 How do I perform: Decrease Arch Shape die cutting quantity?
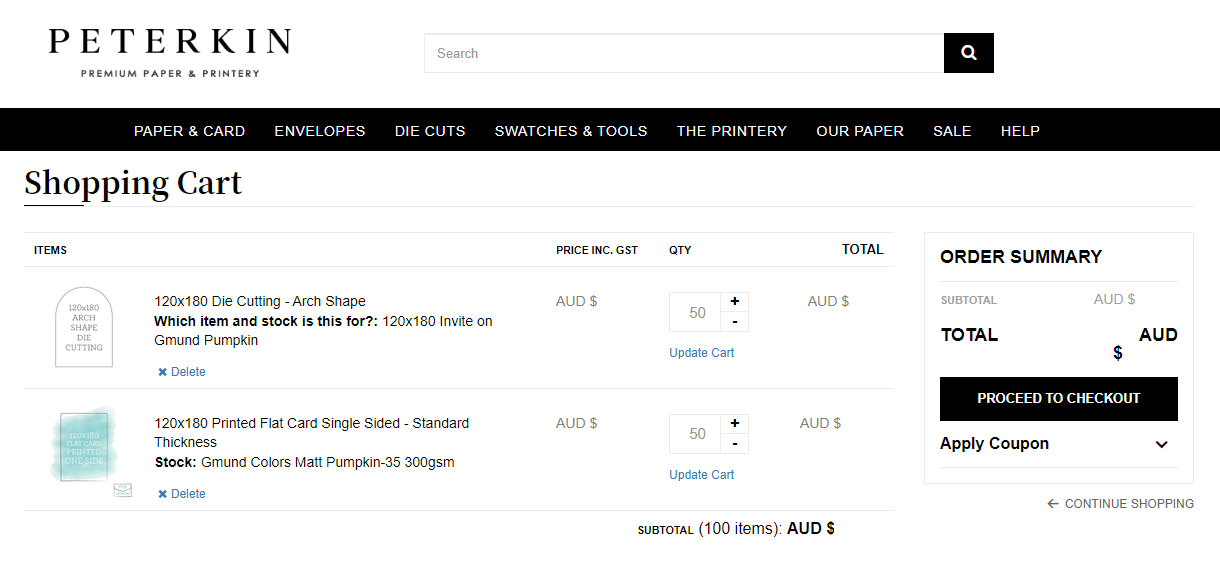click(x=735, y=322)
